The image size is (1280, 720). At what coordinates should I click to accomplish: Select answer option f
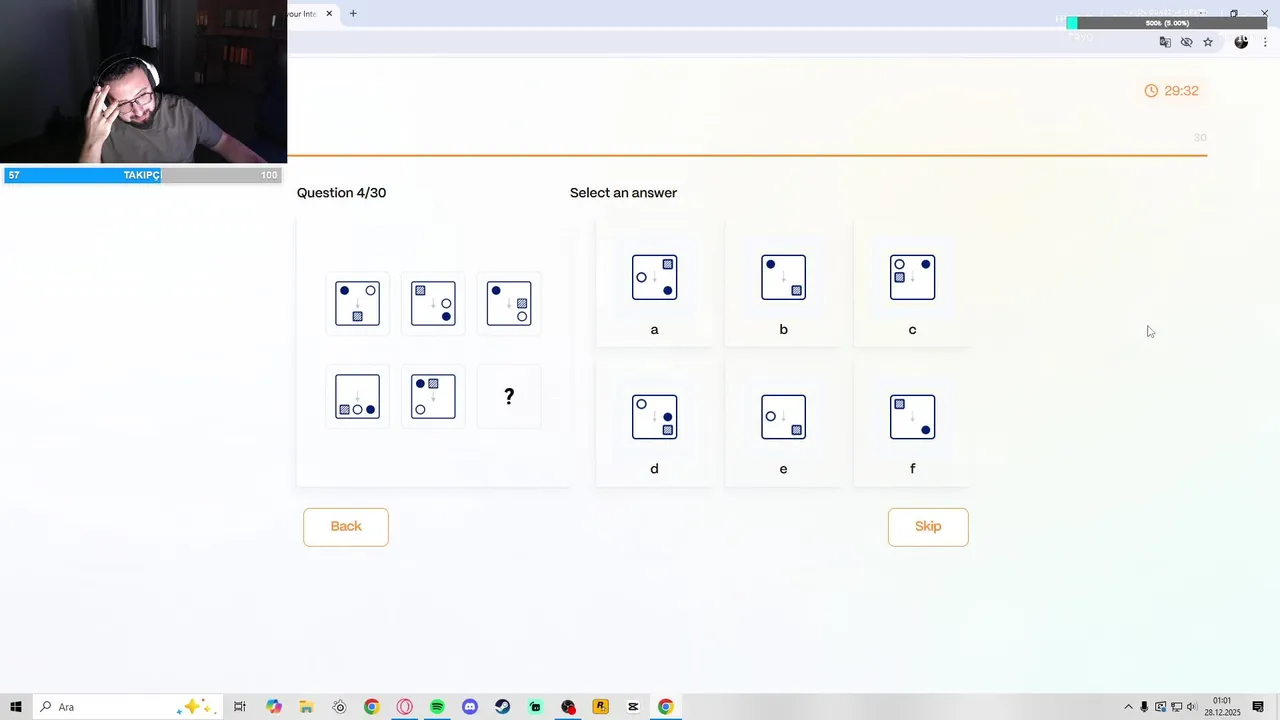[912, 423]
